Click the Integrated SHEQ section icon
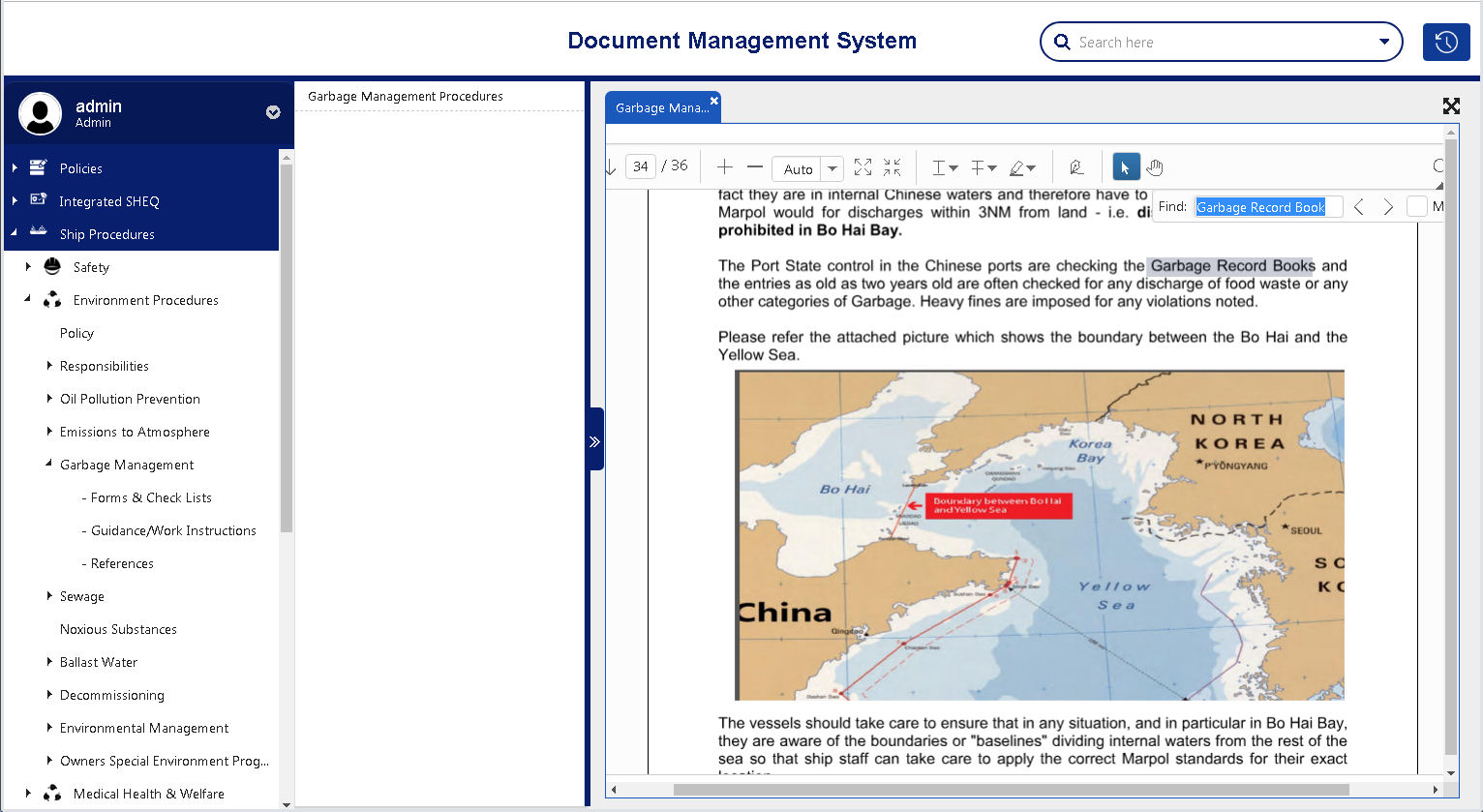The height and width of the screenshot is (812, 1483). pos(38,200)
